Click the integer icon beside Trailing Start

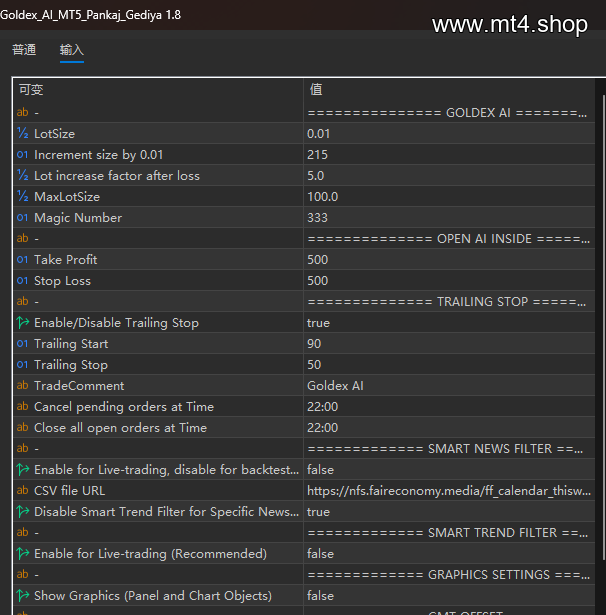tap(22, 344)
